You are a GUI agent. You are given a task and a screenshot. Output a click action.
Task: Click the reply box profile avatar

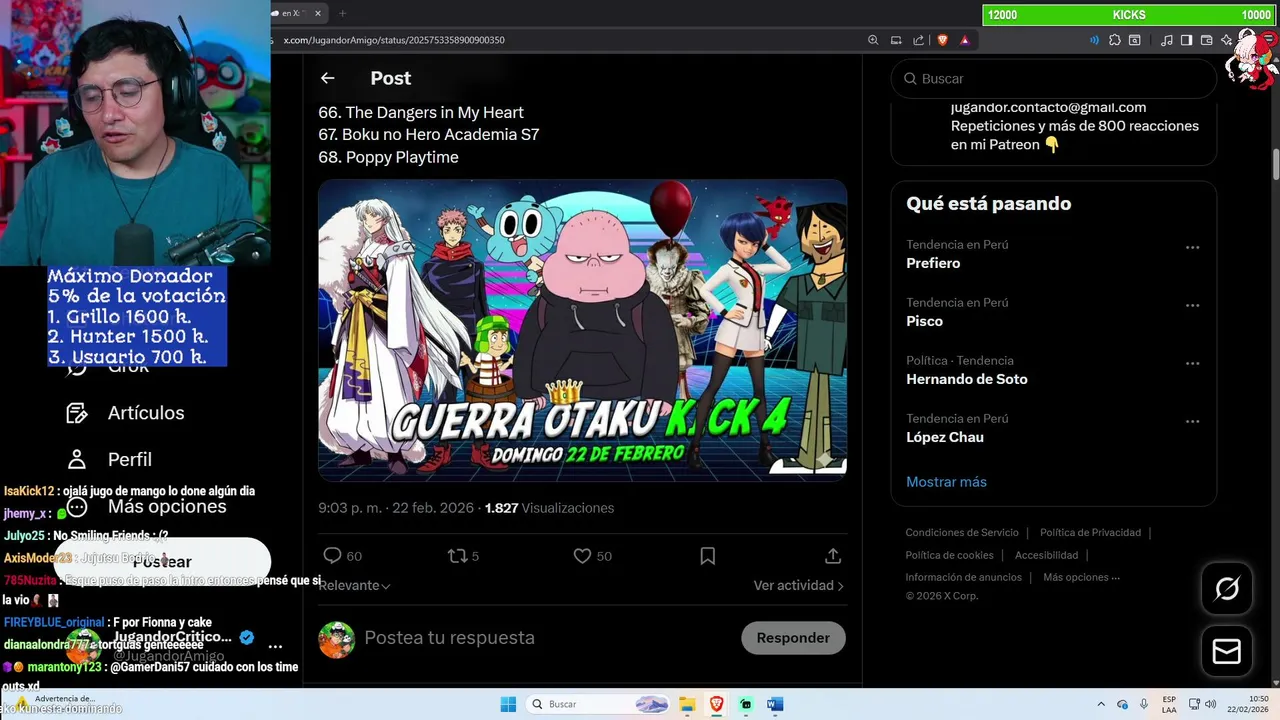[x=336, y=639]
